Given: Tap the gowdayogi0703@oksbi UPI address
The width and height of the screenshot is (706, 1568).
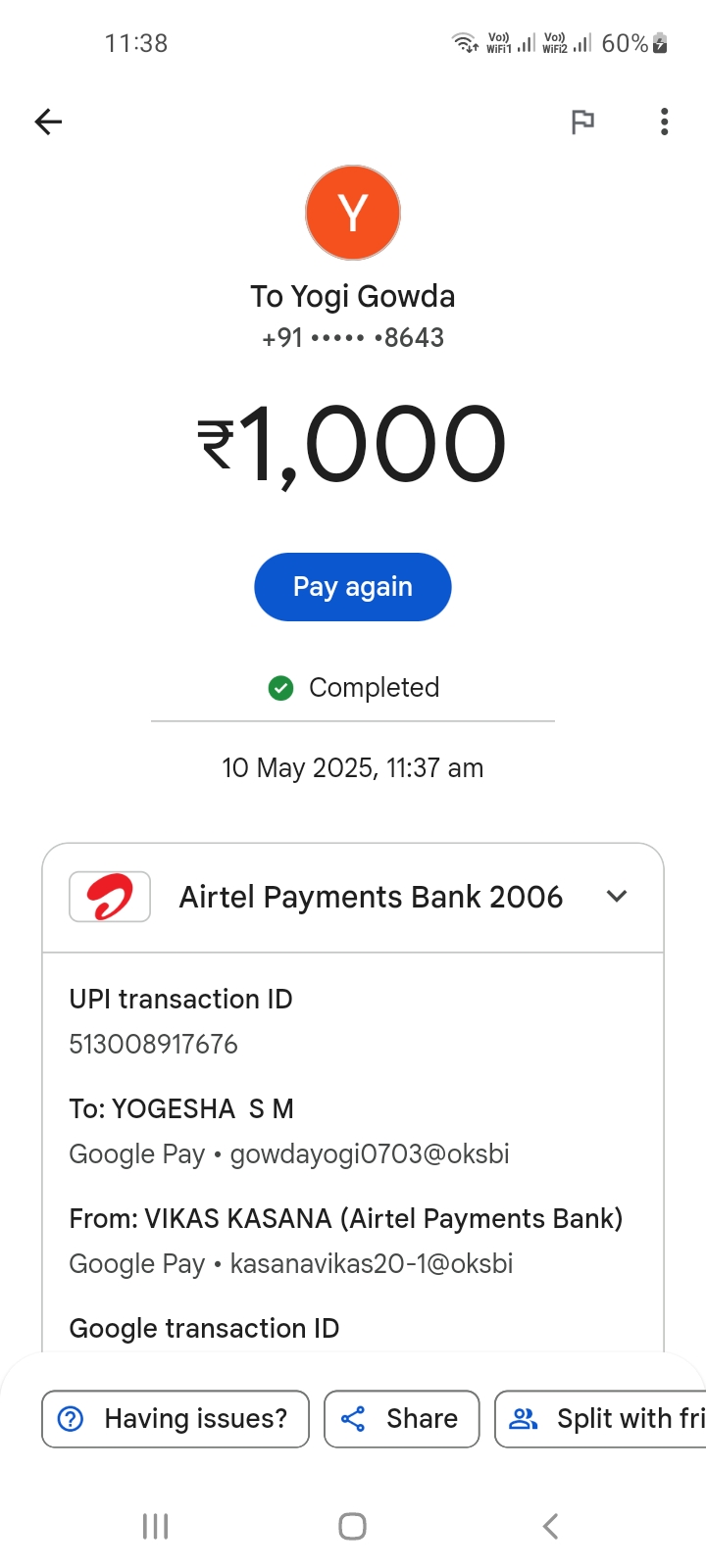Looking at the screenshot, I should pos(370,1154).
